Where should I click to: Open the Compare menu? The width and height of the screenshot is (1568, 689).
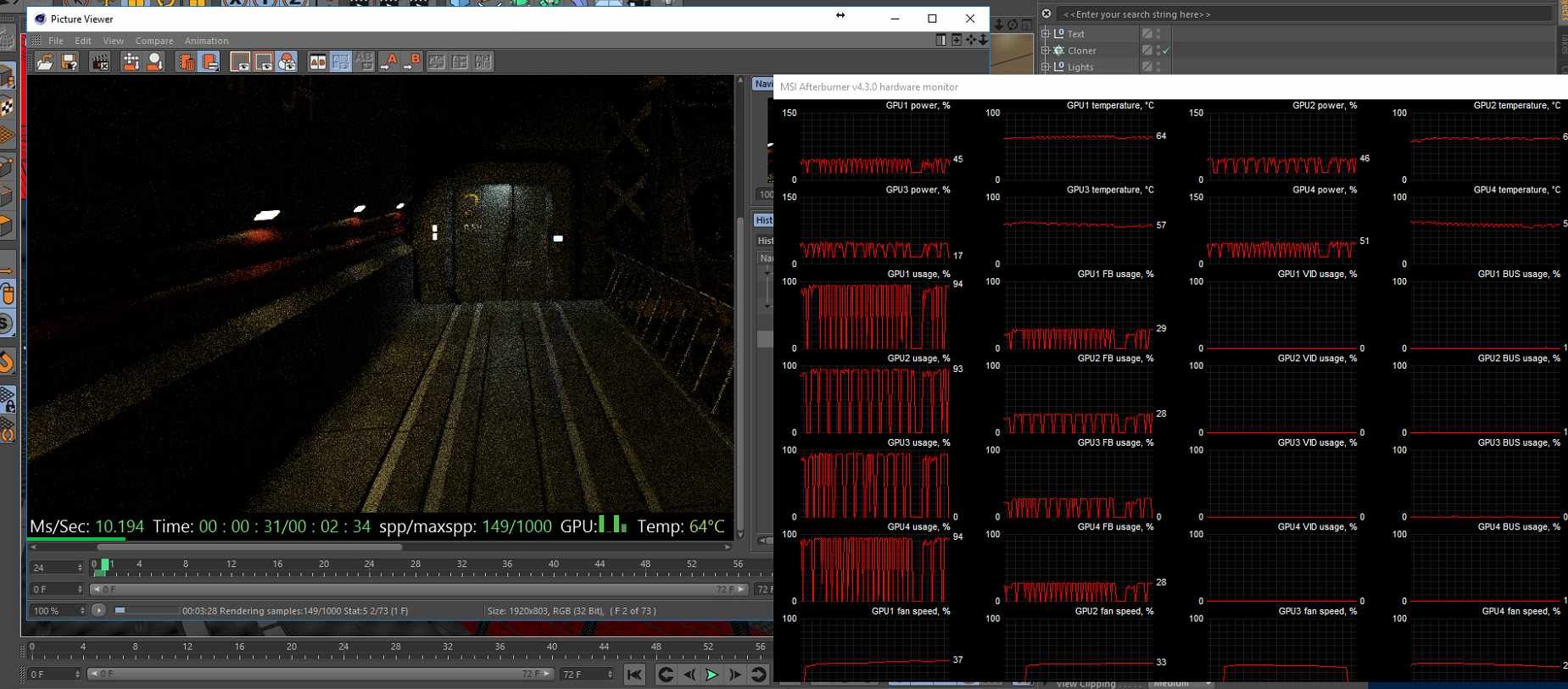(x=153, y=41)
